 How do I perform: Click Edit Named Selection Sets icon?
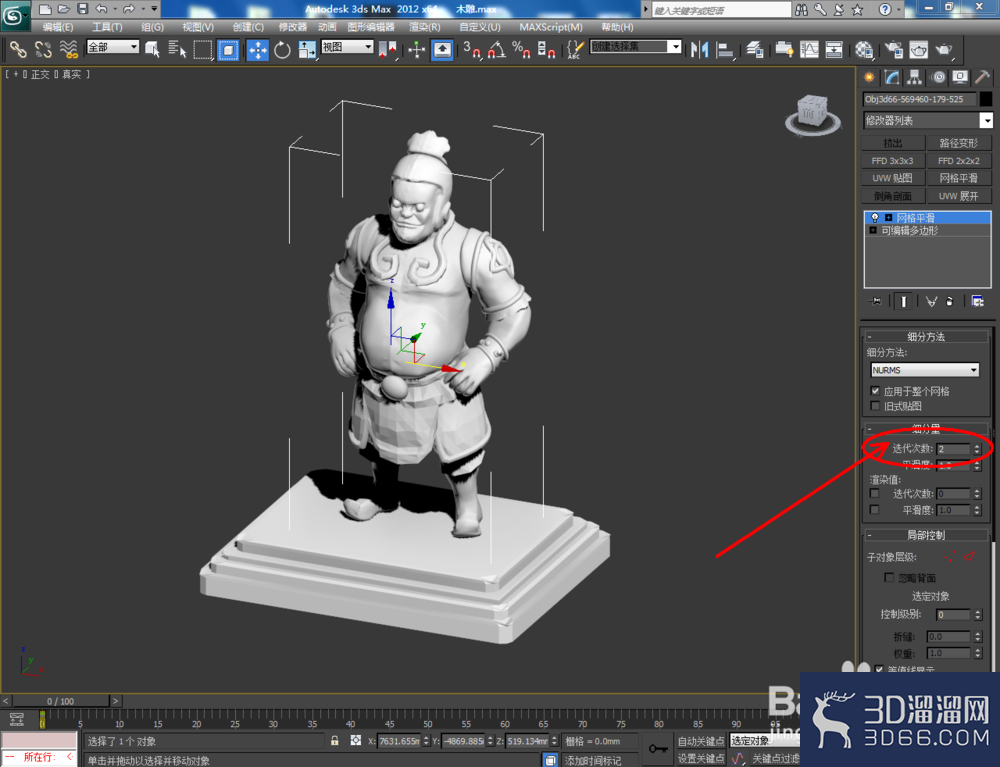click(575, 49)
